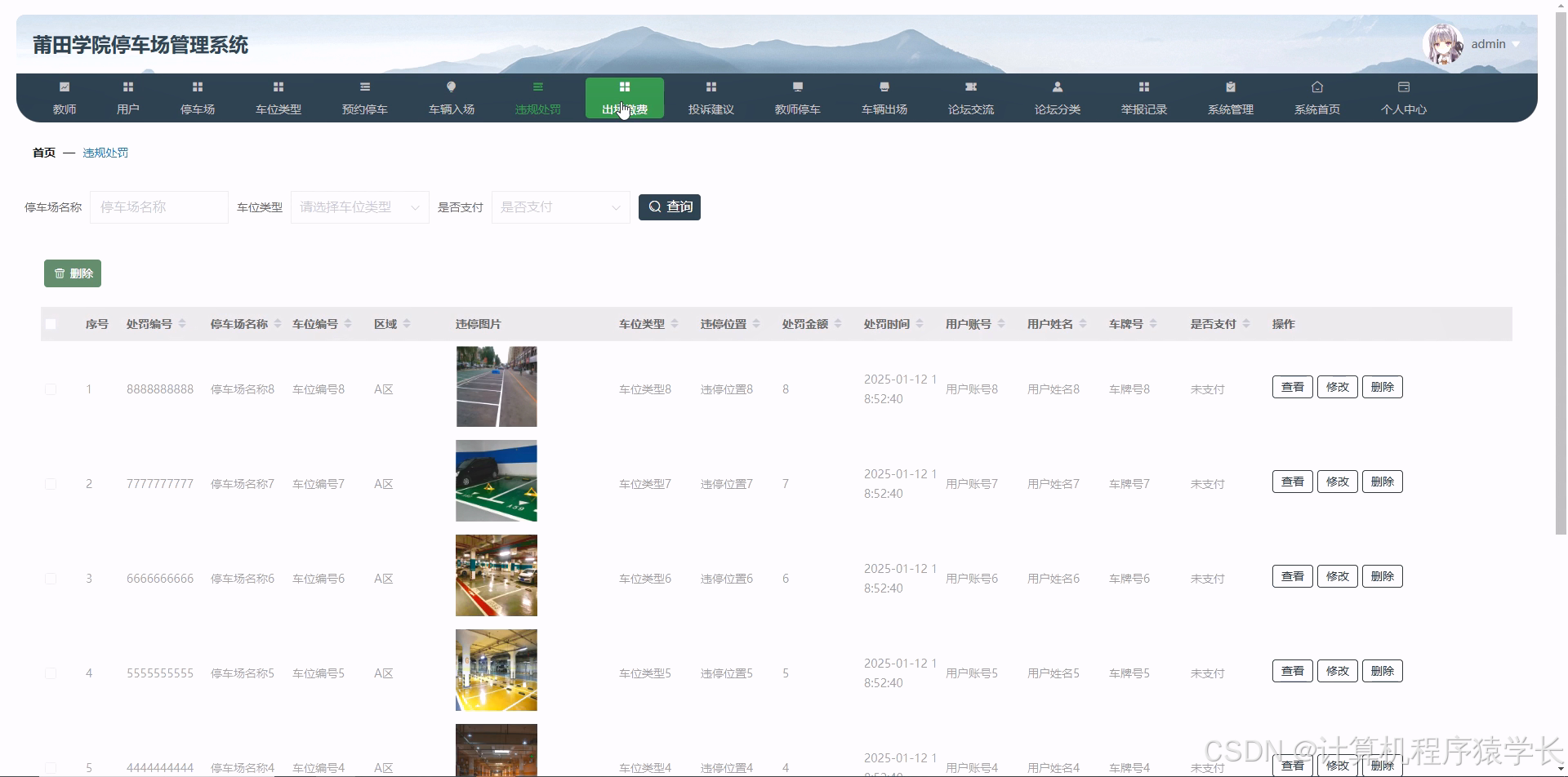Check the row 2 checkbox for 7777777777
This screenshot has height=777, width=1568.
click(51, 484)
